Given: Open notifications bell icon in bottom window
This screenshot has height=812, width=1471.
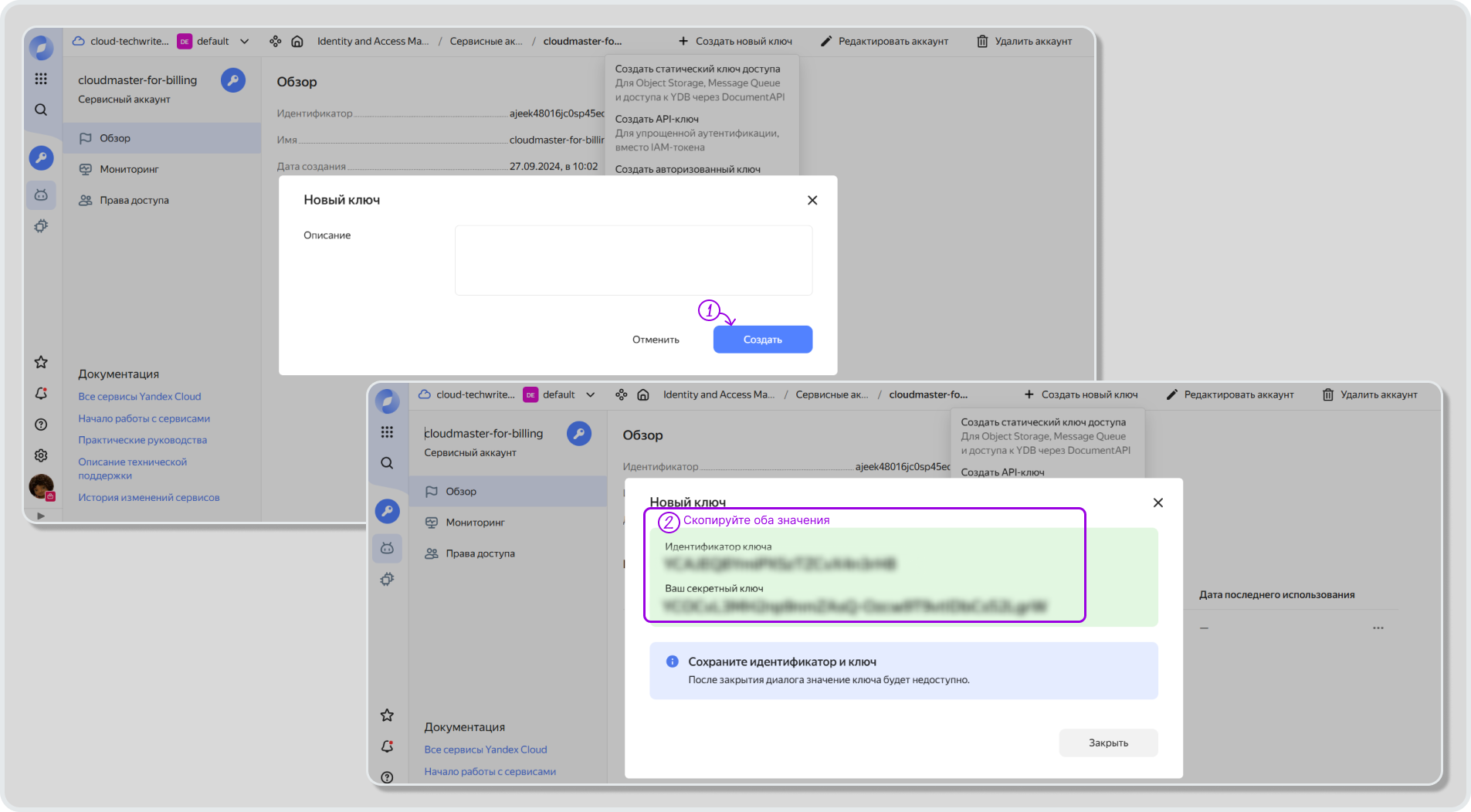Looking at the screenshot, I should click(x=387, y=746).
